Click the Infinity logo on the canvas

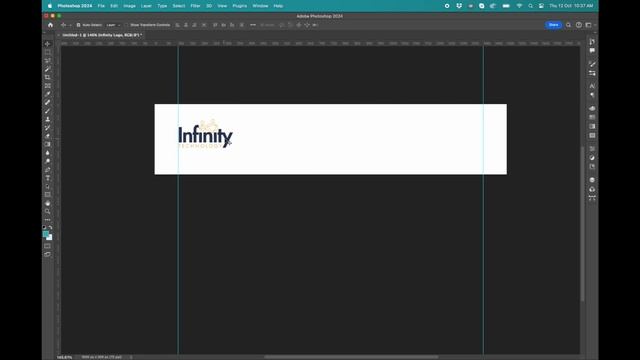(x=205, y=134)
